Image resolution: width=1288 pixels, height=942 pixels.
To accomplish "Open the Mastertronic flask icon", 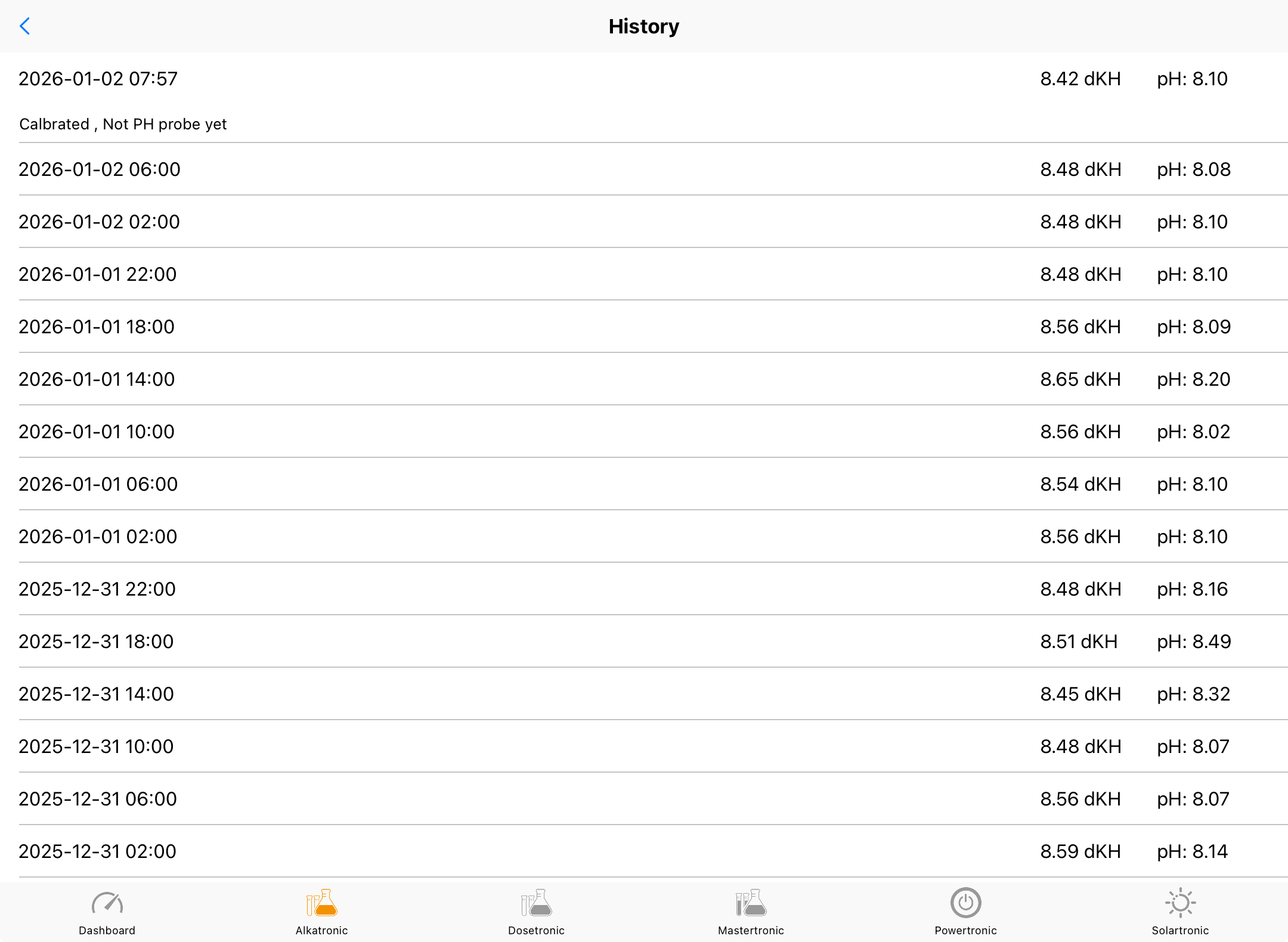I will point(751,903).
